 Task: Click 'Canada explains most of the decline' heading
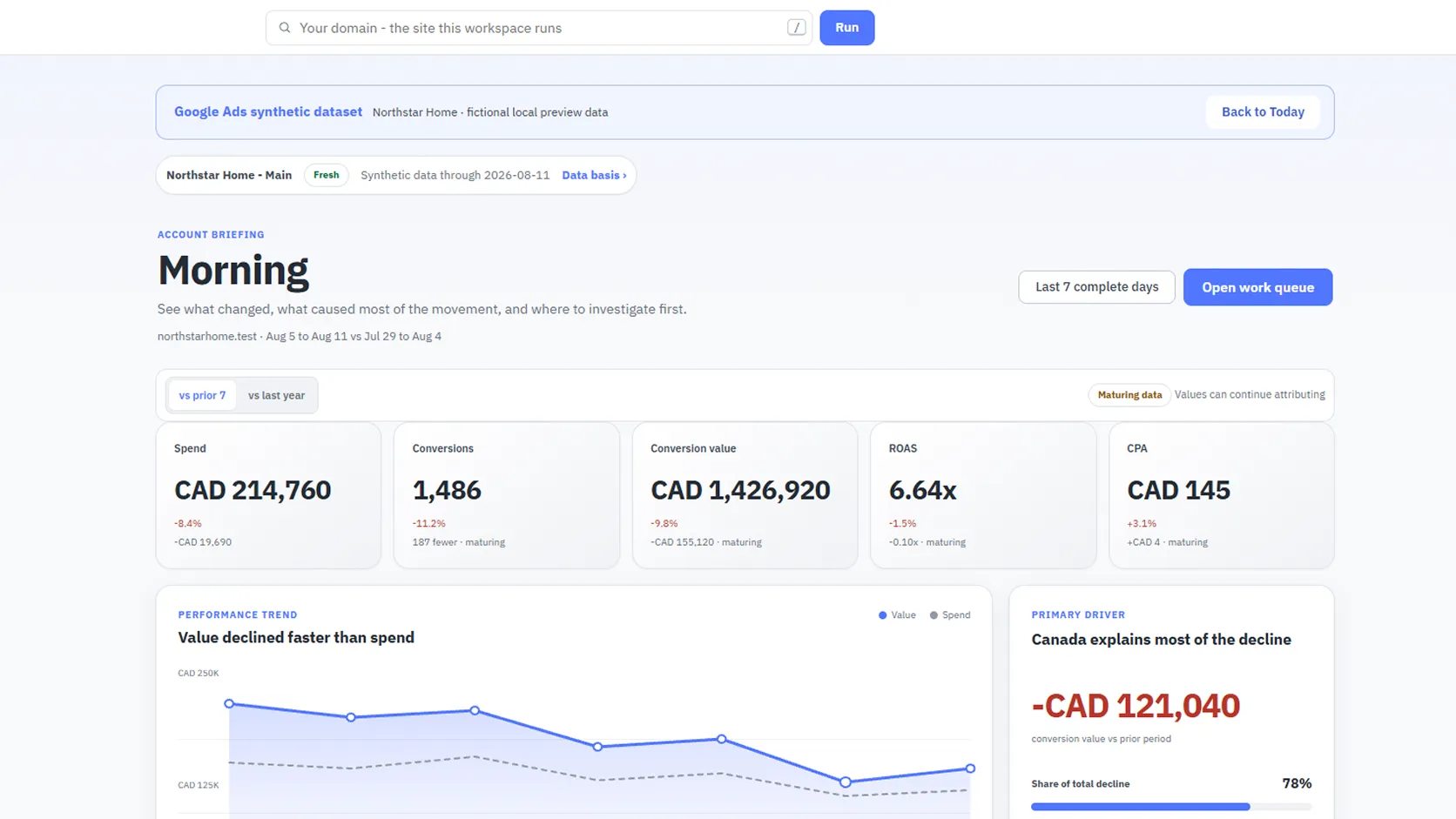pos(1161,640)
